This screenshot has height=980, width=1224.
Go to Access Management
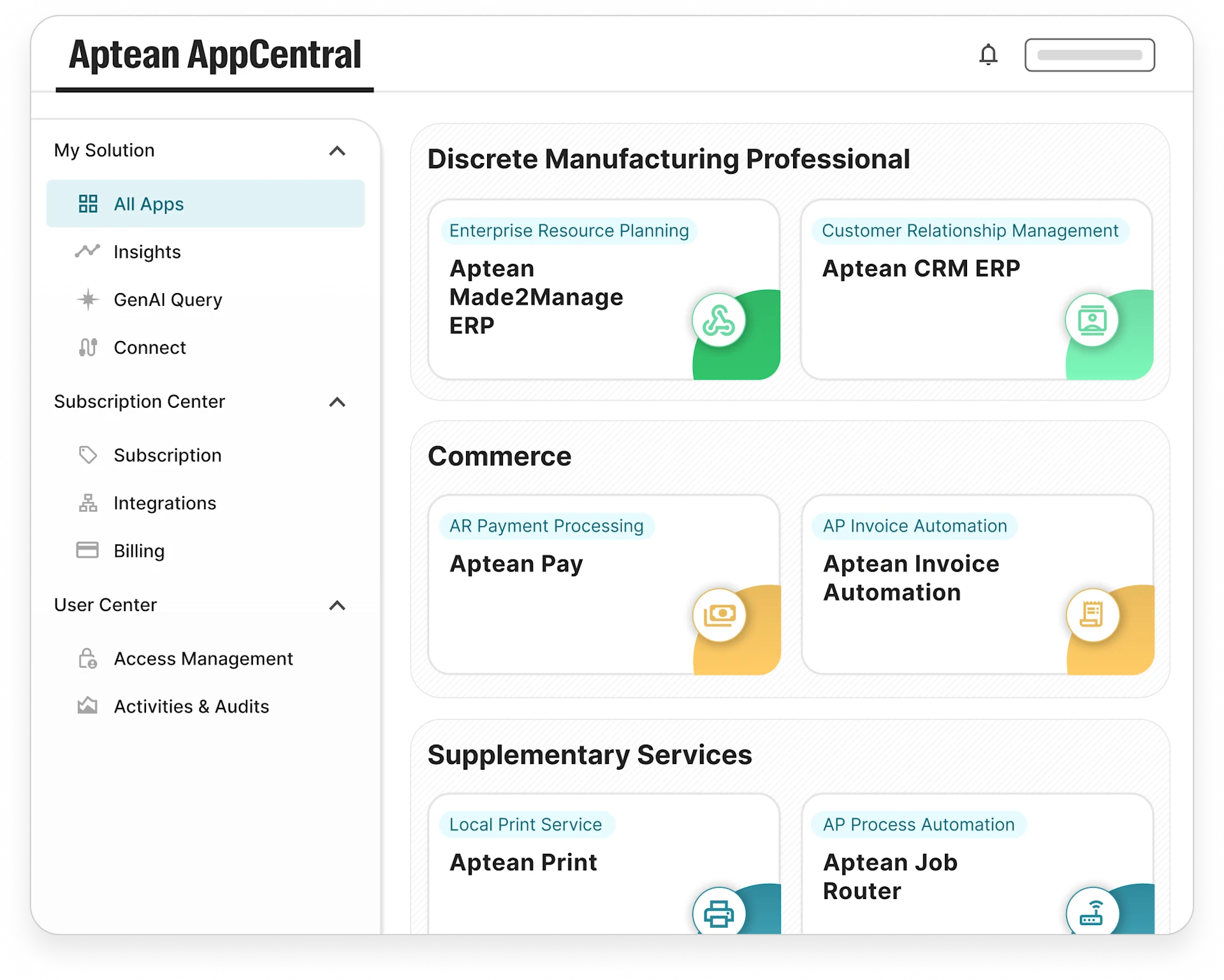(x=205, y=658)
